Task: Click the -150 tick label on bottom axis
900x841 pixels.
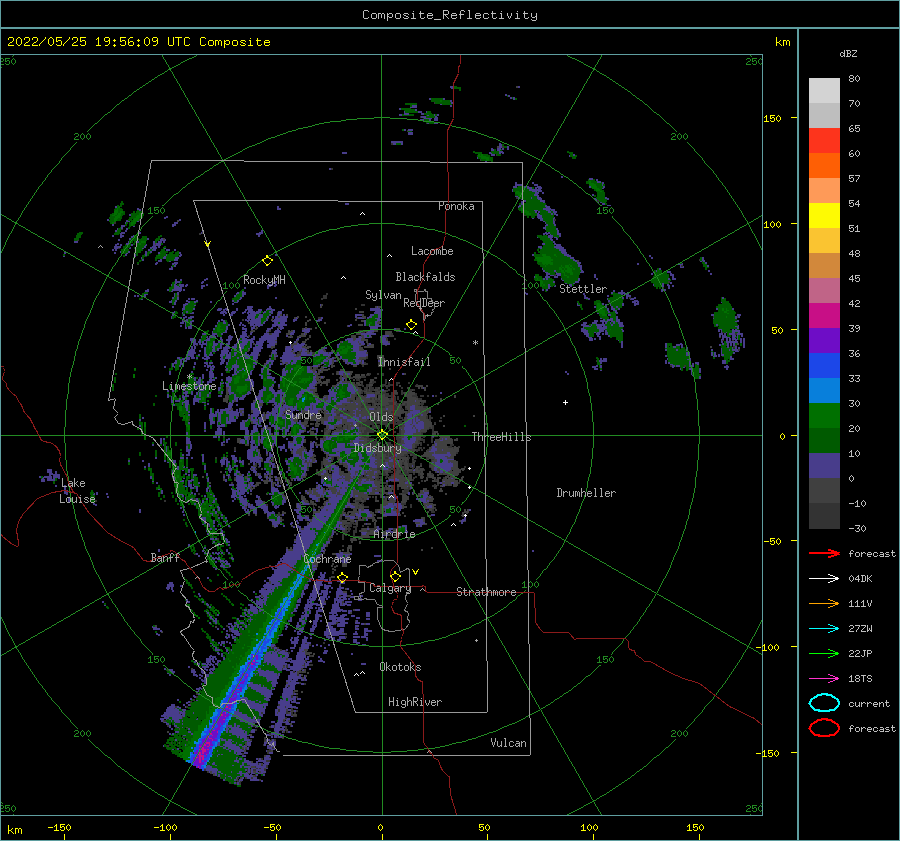Action: click(59, 828)
